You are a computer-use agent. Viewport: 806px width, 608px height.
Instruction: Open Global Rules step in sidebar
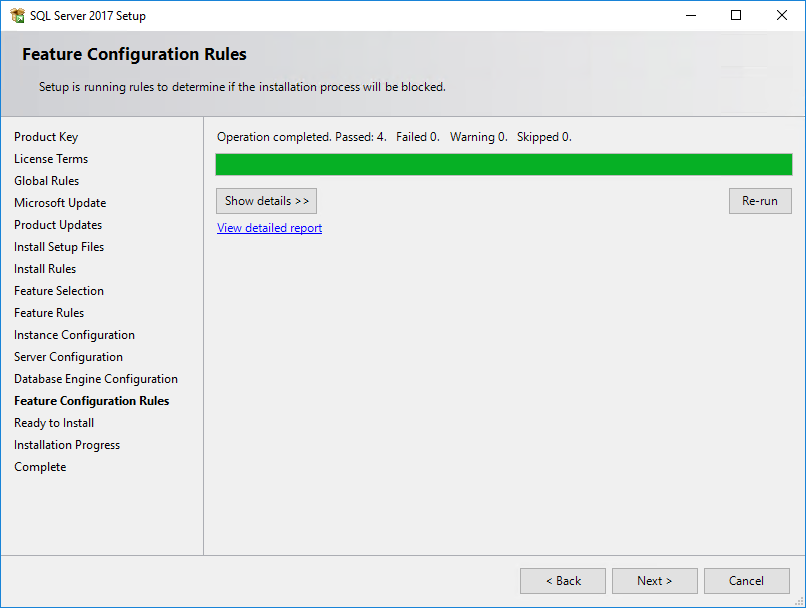[x=46, y=181]
